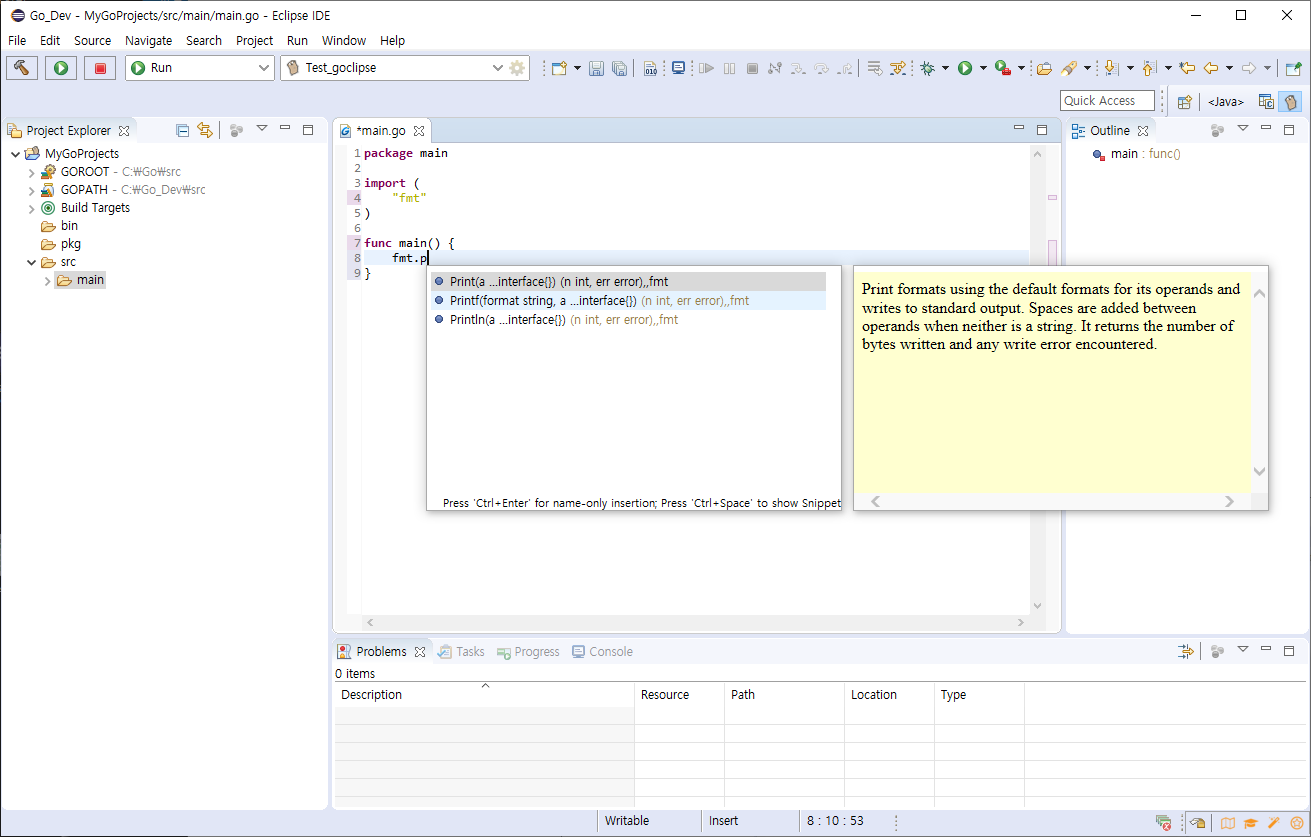1311x837 pixels.
Task: Expand the main folder node
Action: point(47,281)
